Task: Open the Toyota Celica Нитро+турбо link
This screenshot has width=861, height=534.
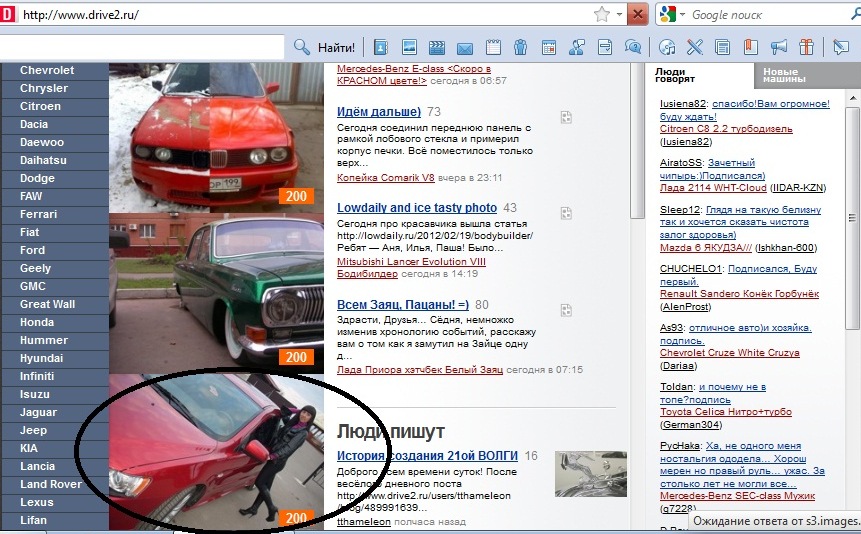Action: [726, 411]
